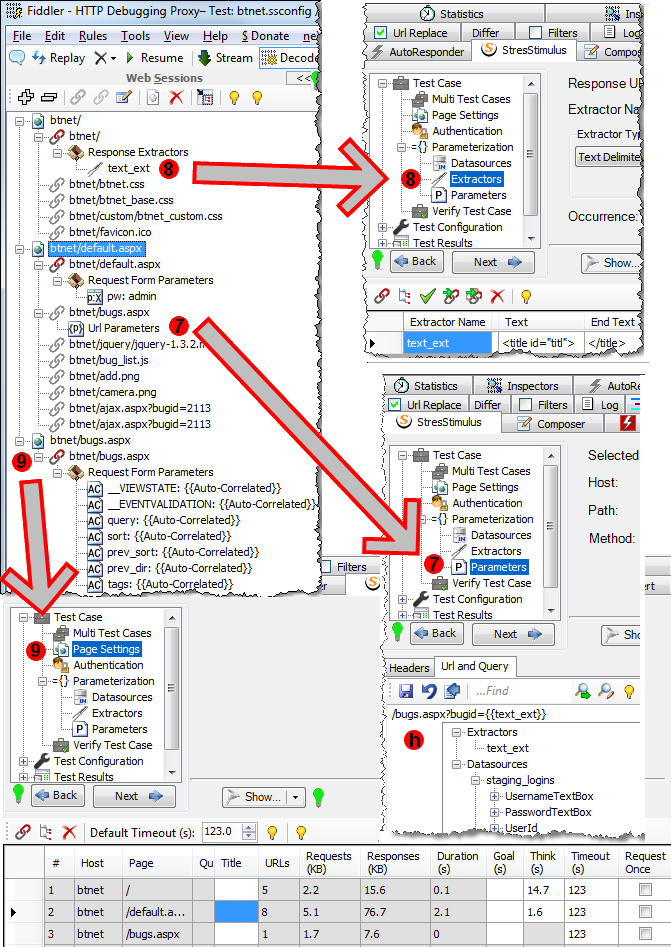
Task: Click the red X delete icon in Web Sessions toolbar
Action: pos(176,97)
